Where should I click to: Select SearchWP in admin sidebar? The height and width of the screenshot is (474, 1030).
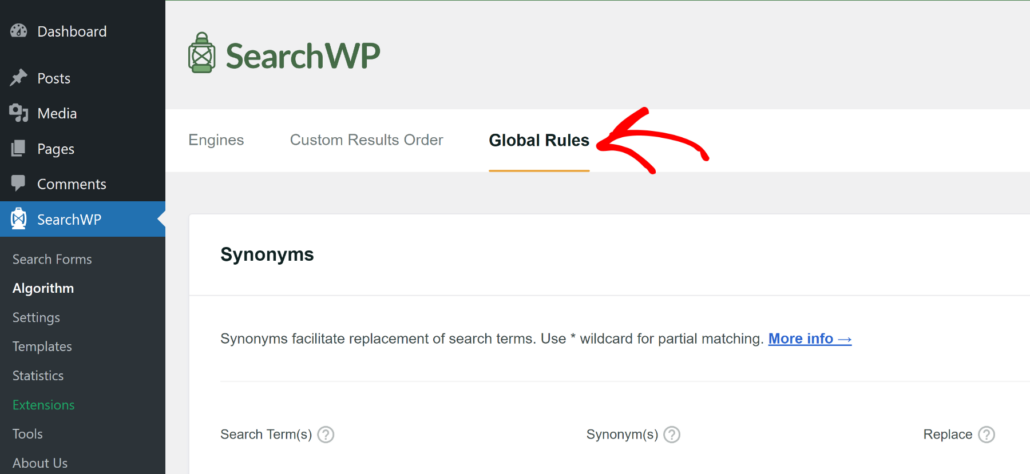pyautogui.click(x=83, y=219)
